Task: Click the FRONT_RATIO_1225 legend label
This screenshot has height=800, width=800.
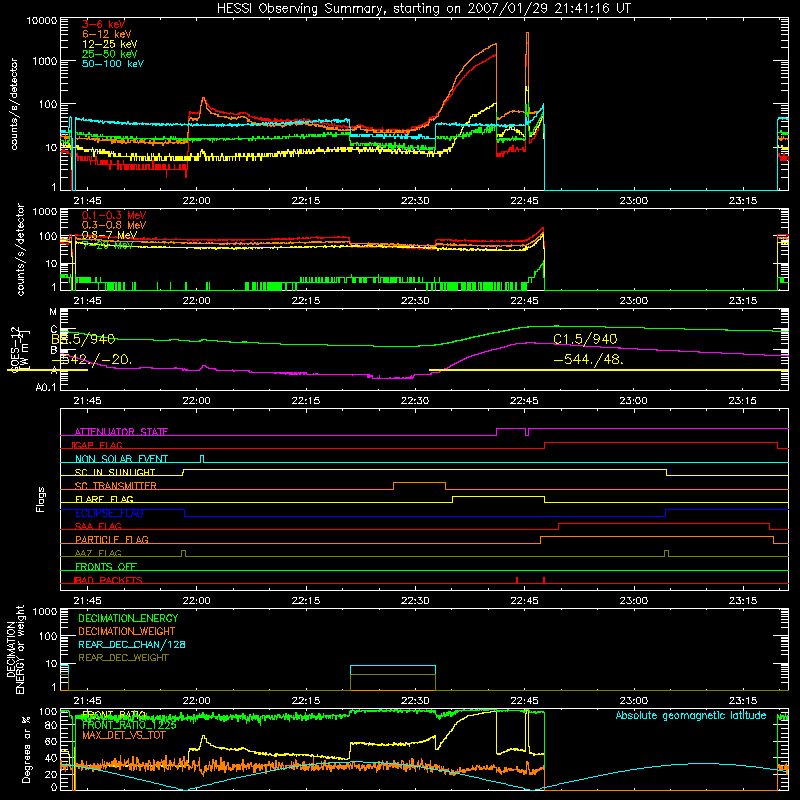Action: 129,725
